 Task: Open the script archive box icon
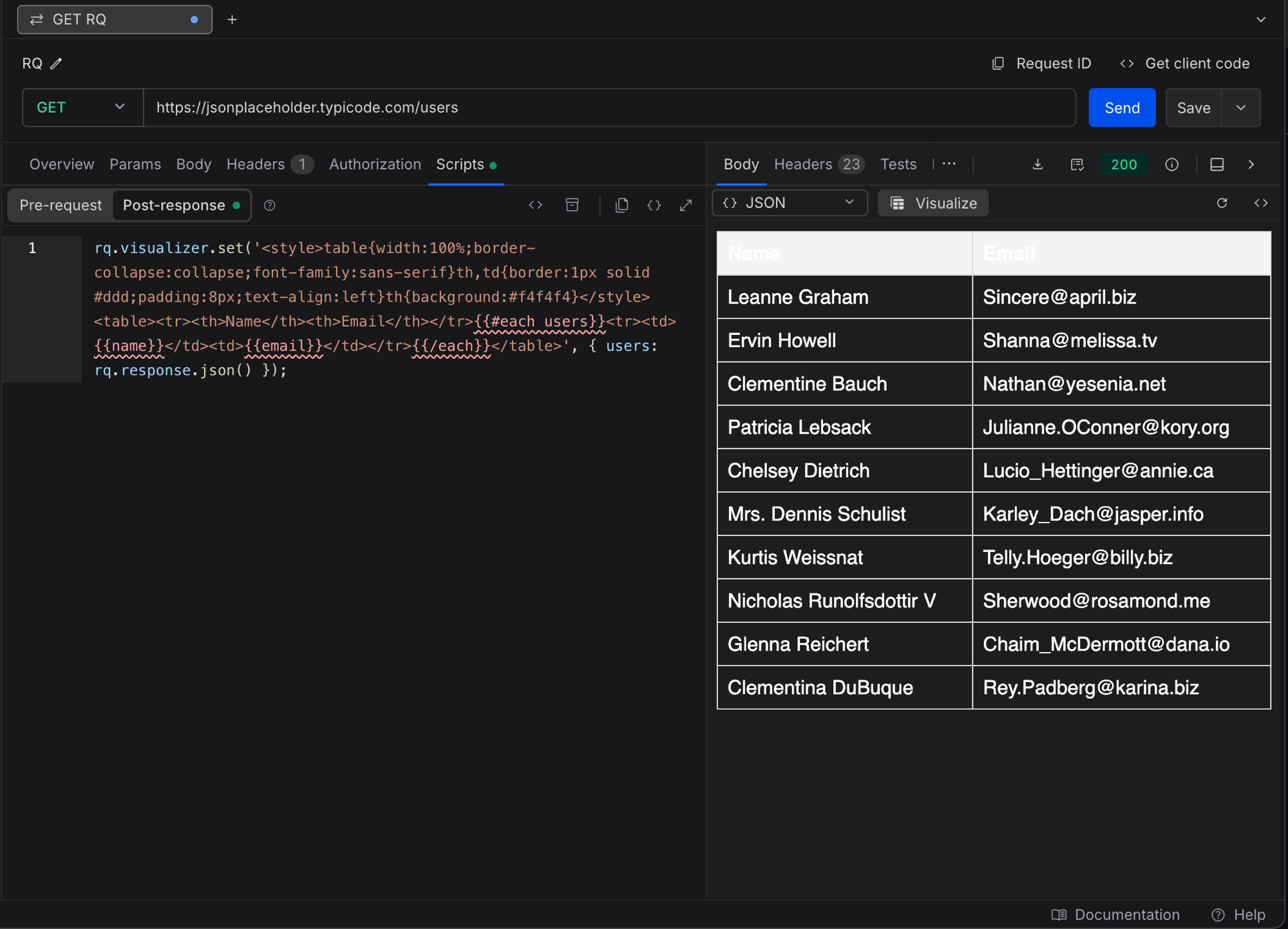coord(572,206)
